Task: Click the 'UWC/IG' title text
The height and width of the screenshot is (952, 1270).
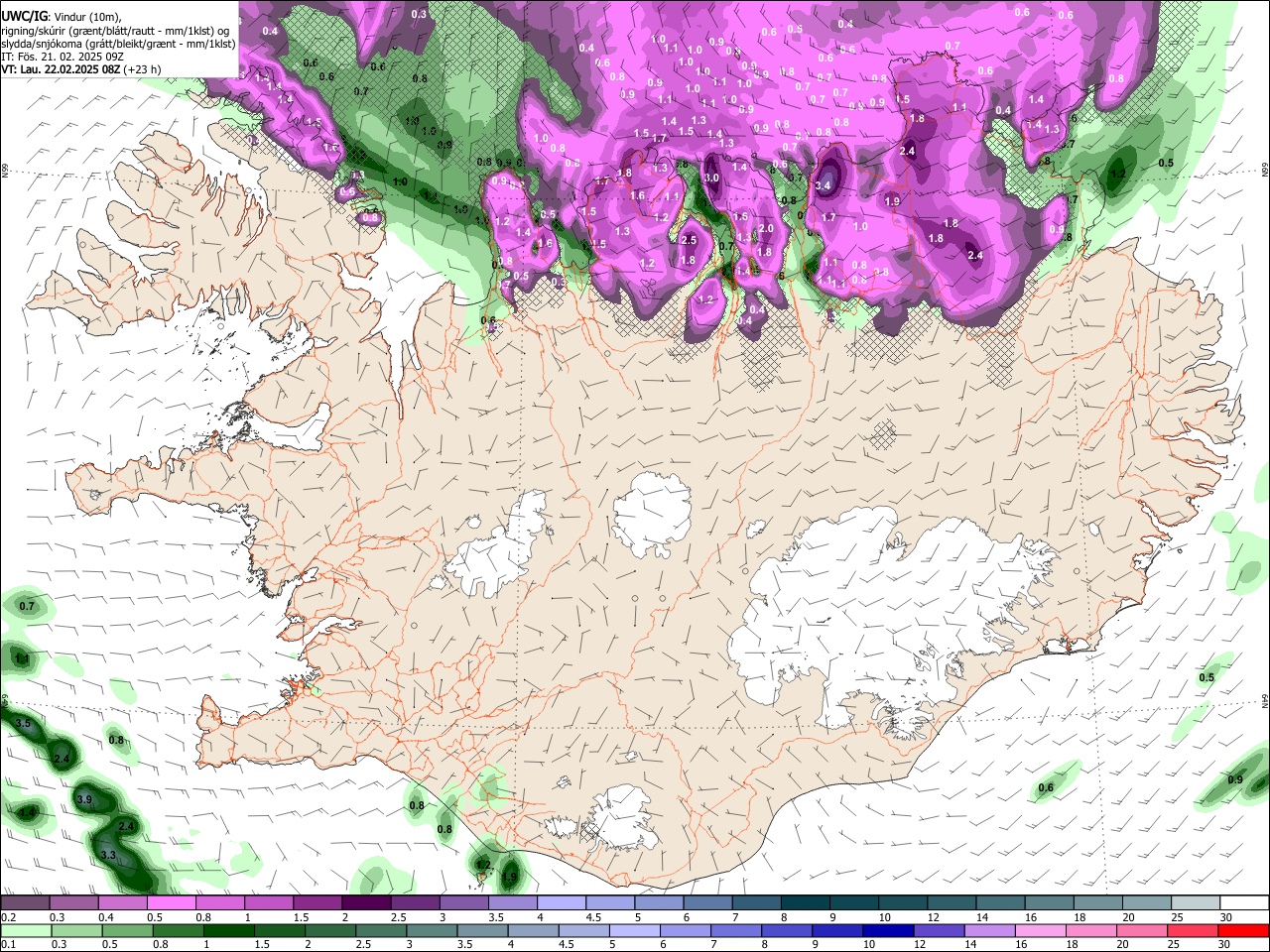Action: click(x=24, y=16)
